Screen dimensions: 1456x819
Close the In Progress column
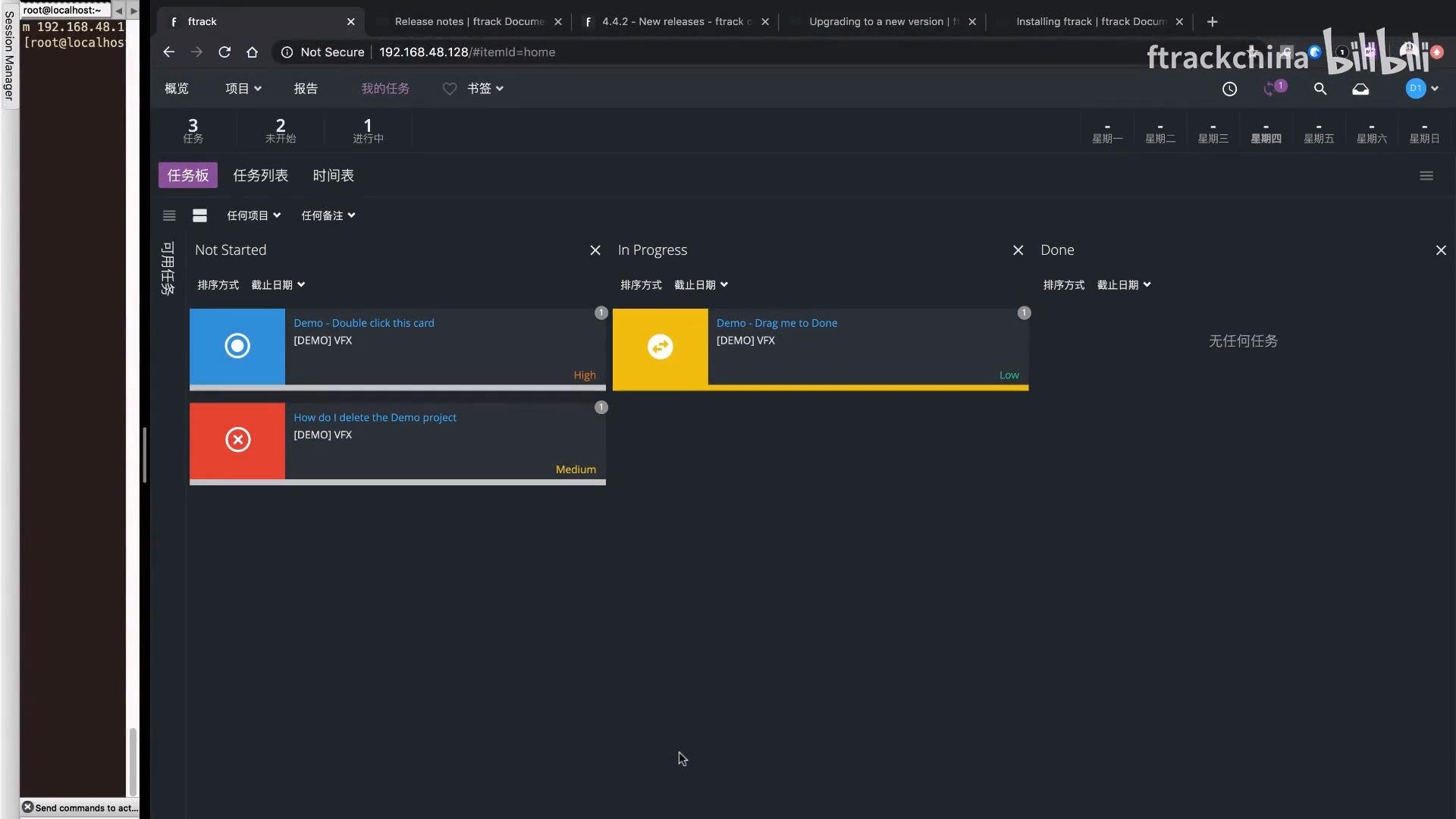(x=1018, y=250)
